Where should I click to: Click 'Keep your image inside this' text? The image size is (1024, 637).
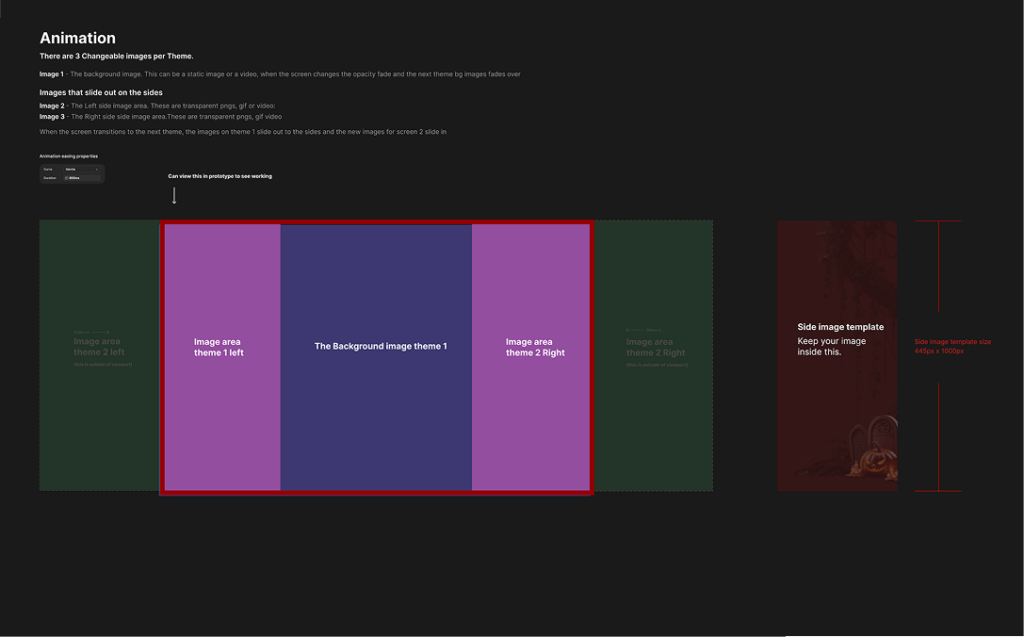(x=832, y=346)
